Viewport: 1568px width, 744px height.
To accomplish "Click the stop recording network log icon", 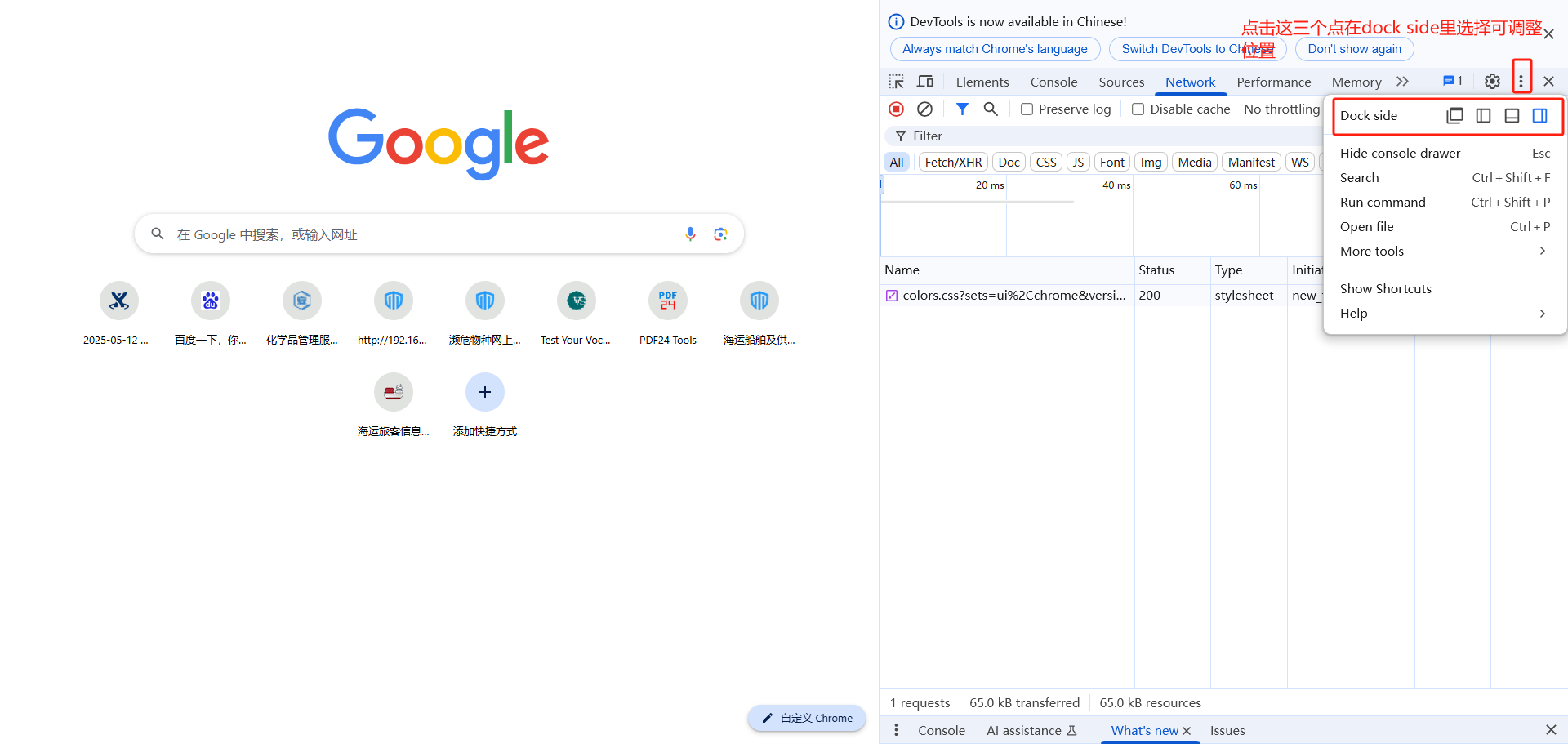I will (897, 109).
